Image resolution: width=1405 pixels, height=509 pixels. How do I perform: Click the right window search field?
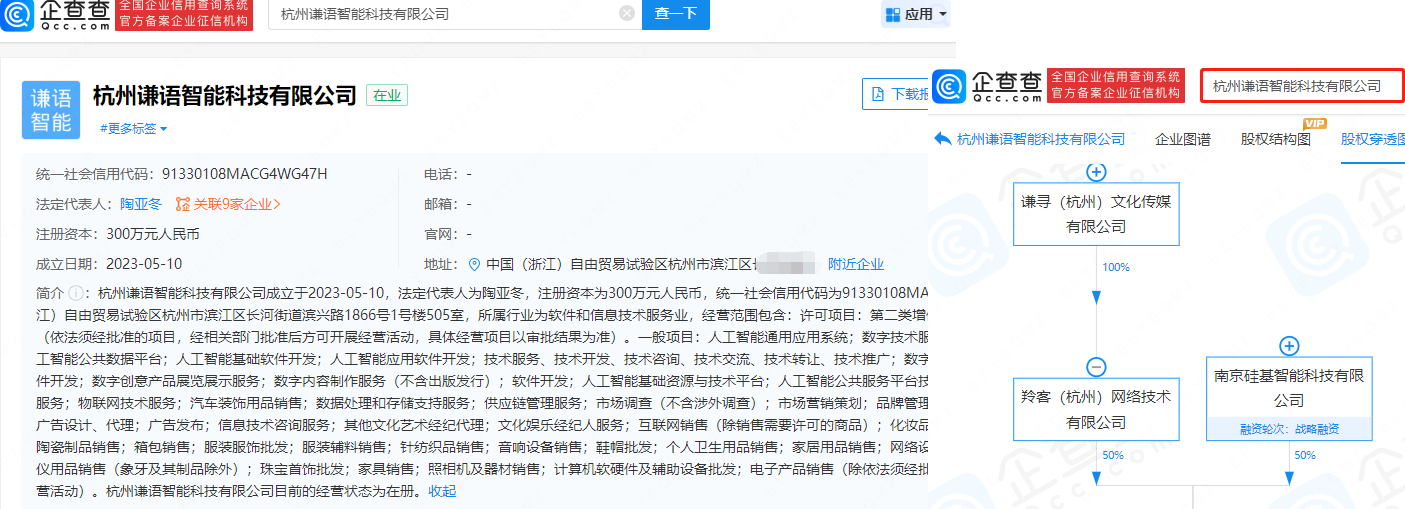1302,86
